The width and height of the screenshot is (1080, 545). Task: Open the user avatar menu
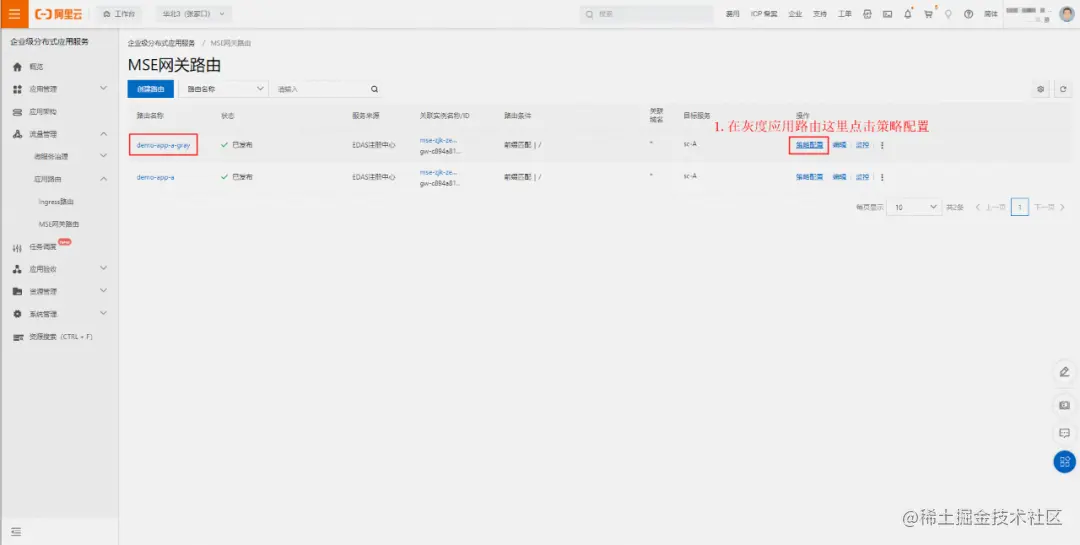(1066, 14)
